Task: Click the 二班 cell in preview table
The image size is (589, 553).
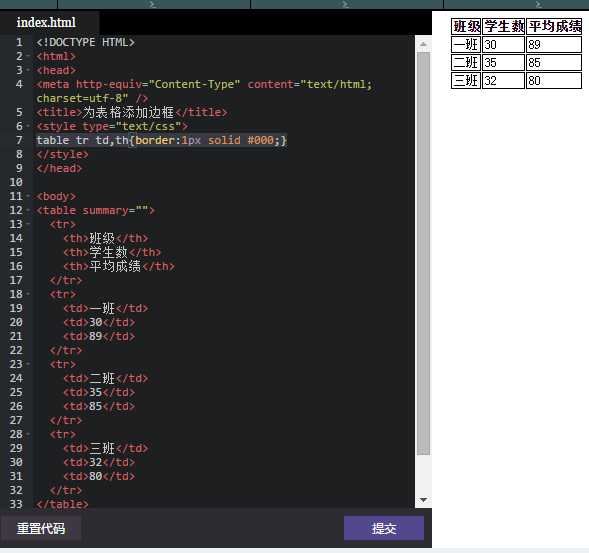Action: (466, 62)
